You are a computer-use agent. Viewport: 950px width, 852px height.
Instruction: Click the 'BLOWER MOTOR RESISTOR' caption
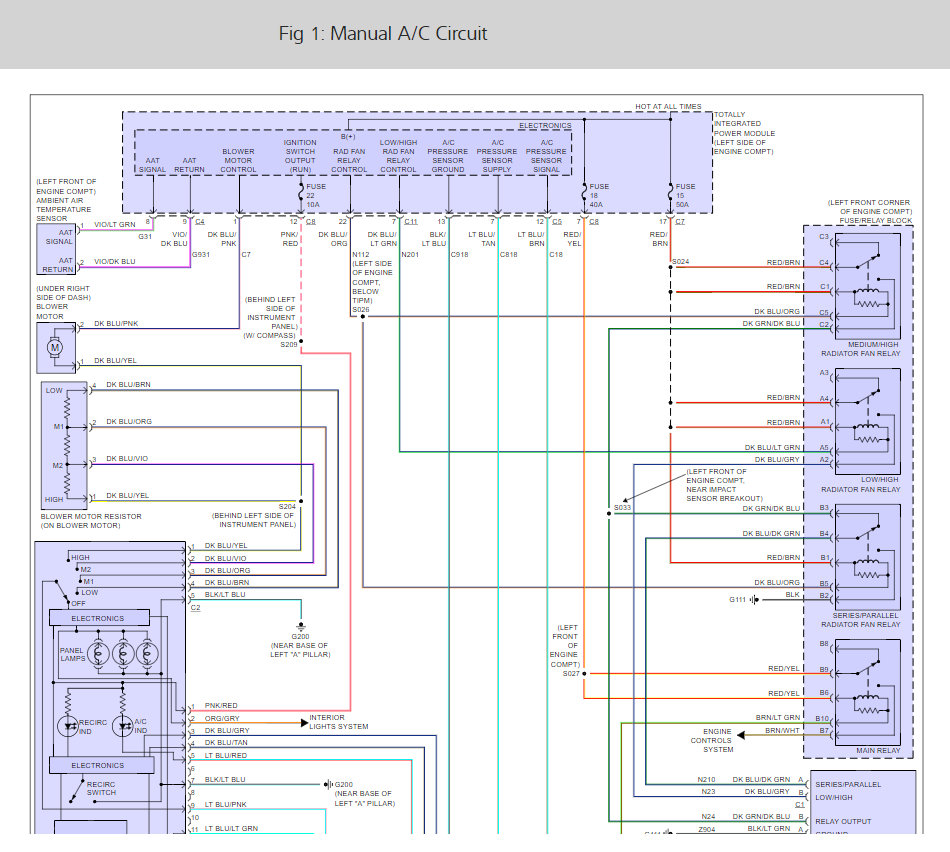(91, 516)
